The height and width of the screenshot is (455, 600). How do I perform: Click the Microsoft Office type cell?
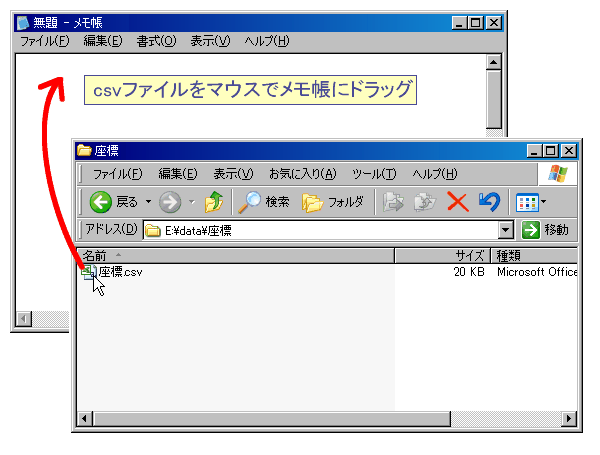[x=537, y=272]
